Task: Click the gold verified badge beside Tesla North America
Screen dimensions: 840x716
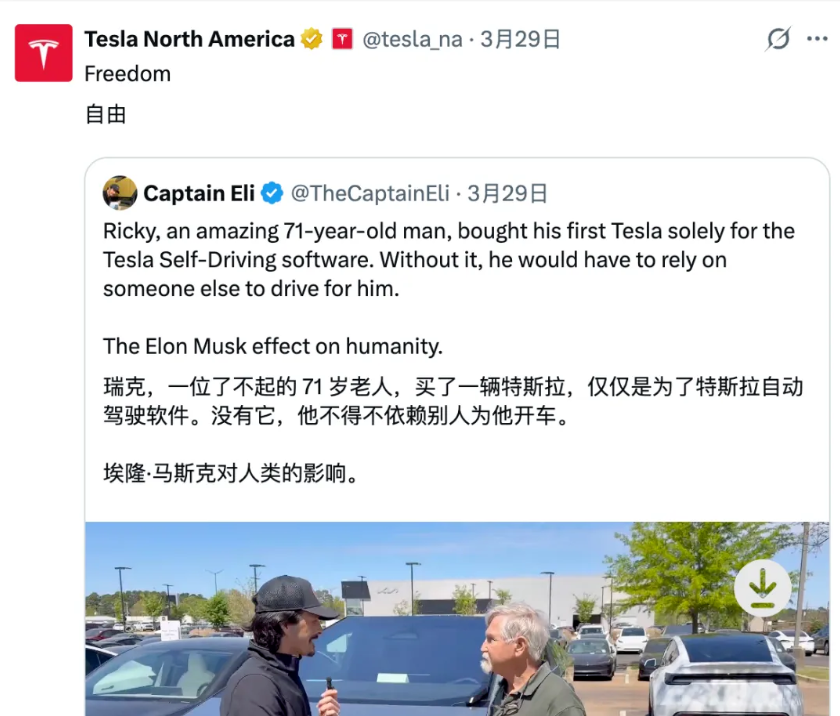Action: 312,40
